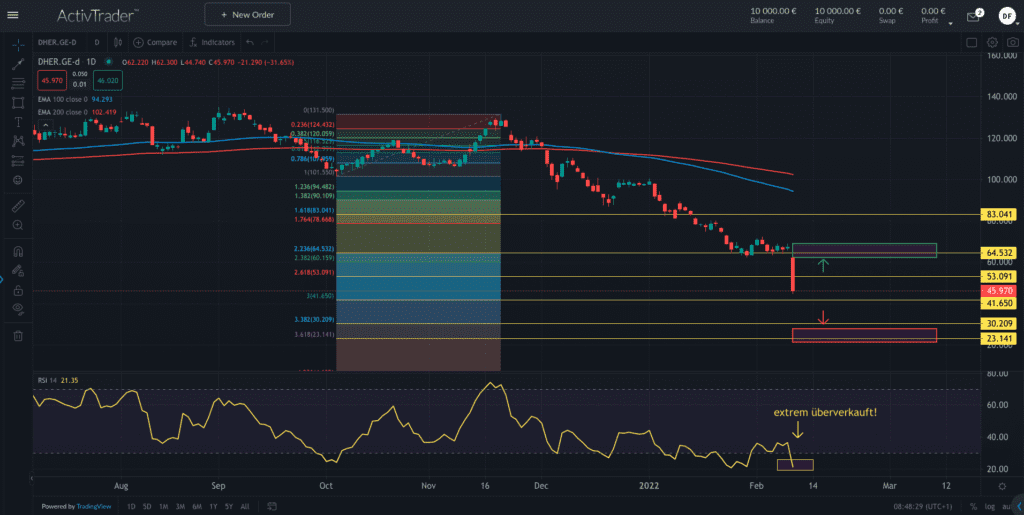Open the DF account profile dropdown

(x=1005, y=16)
